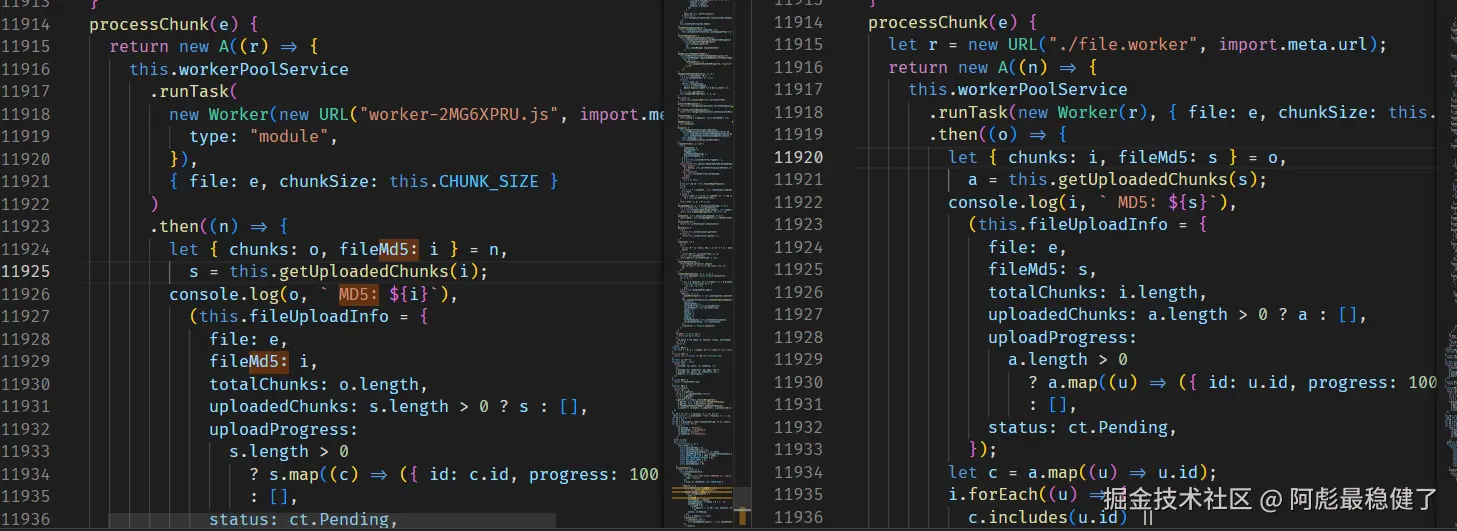Click the "./file.worker" URL string
This screenshot has width=1457, height=531.
pyautogui.click(x=1121, y=45)
